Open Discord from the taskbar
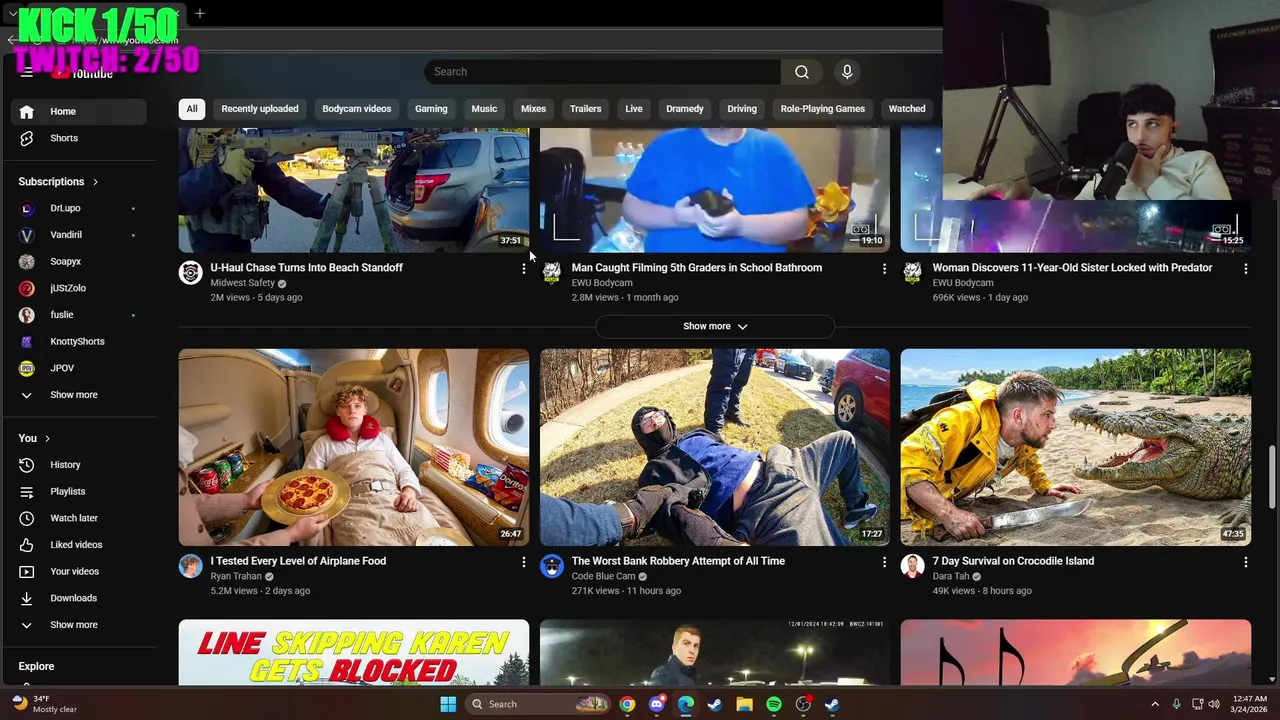1280x720 pixels. click(x=656, y=704)
